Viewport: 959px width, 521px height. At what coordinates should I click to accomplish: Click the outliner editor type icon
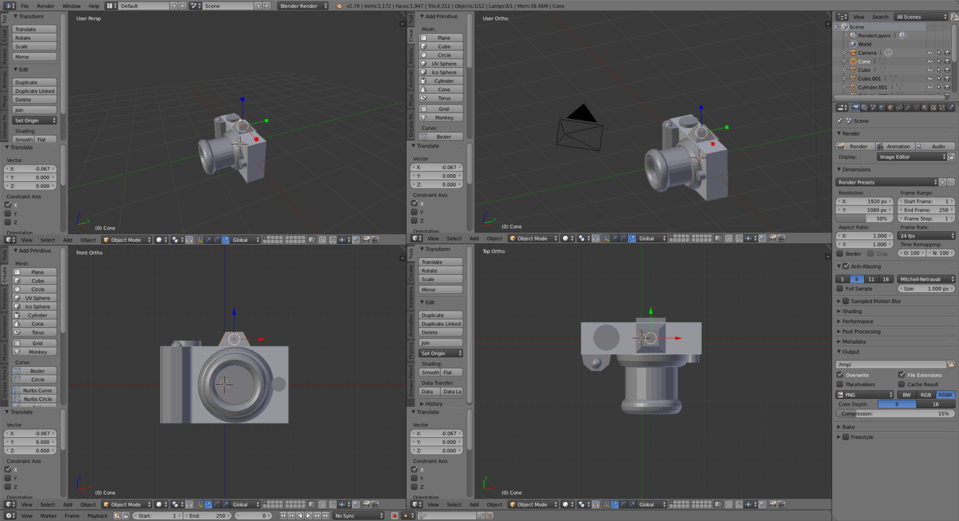(842, 17)
